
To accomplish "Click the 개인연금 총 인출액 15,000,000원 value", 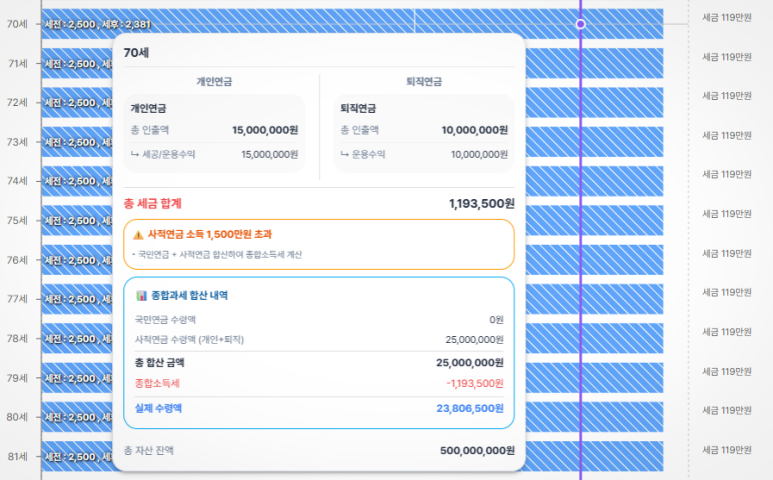I will click(265, 130).
